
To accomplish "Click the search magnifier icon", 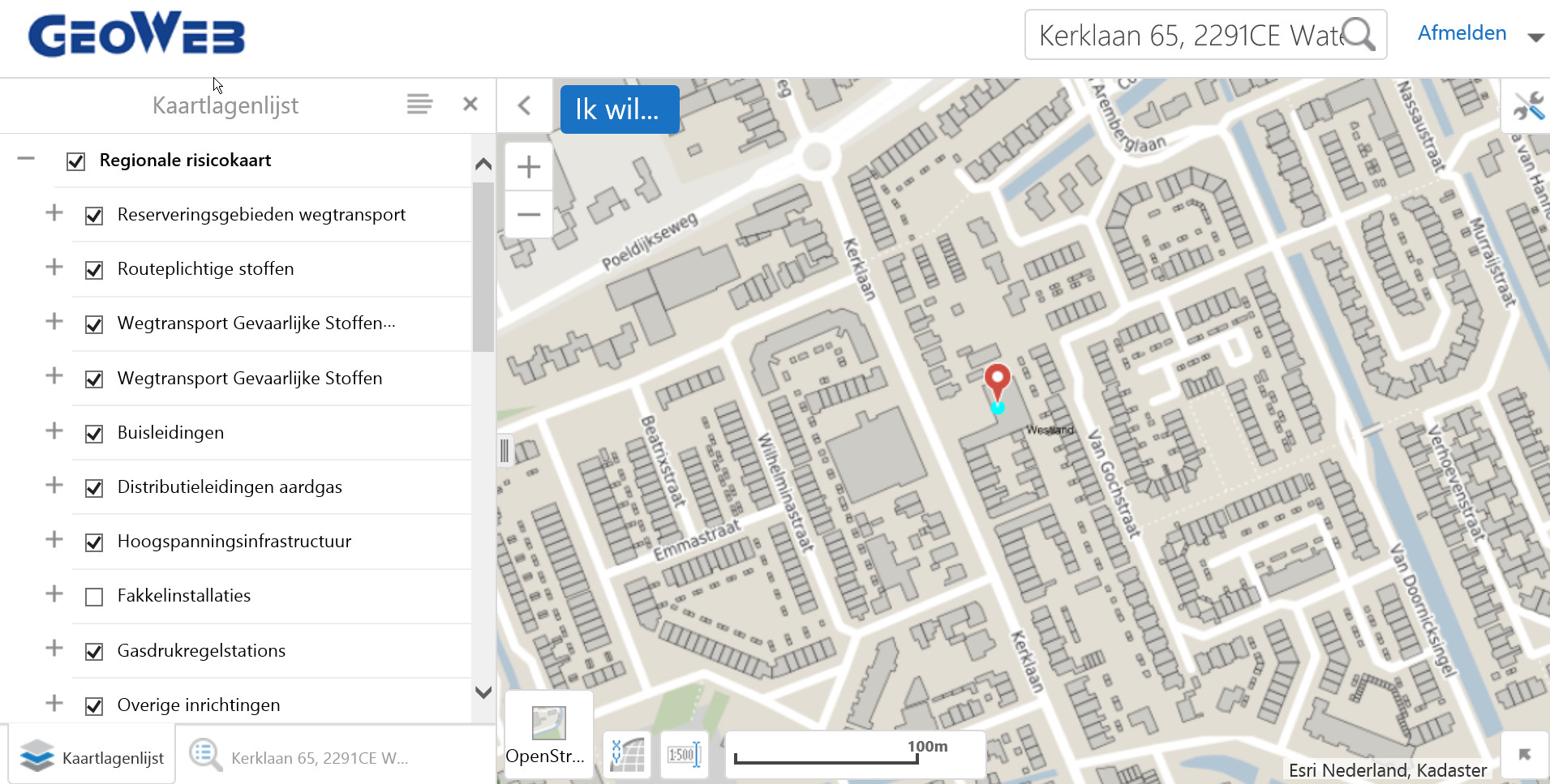I will [1359, 34].
